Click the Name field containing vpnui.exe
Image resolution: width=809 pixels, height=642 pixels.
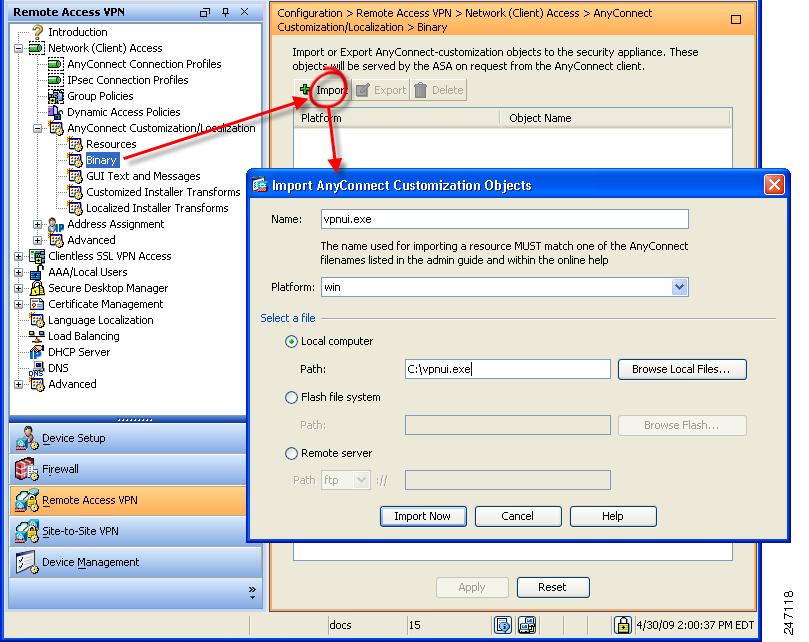pos(504,219)
